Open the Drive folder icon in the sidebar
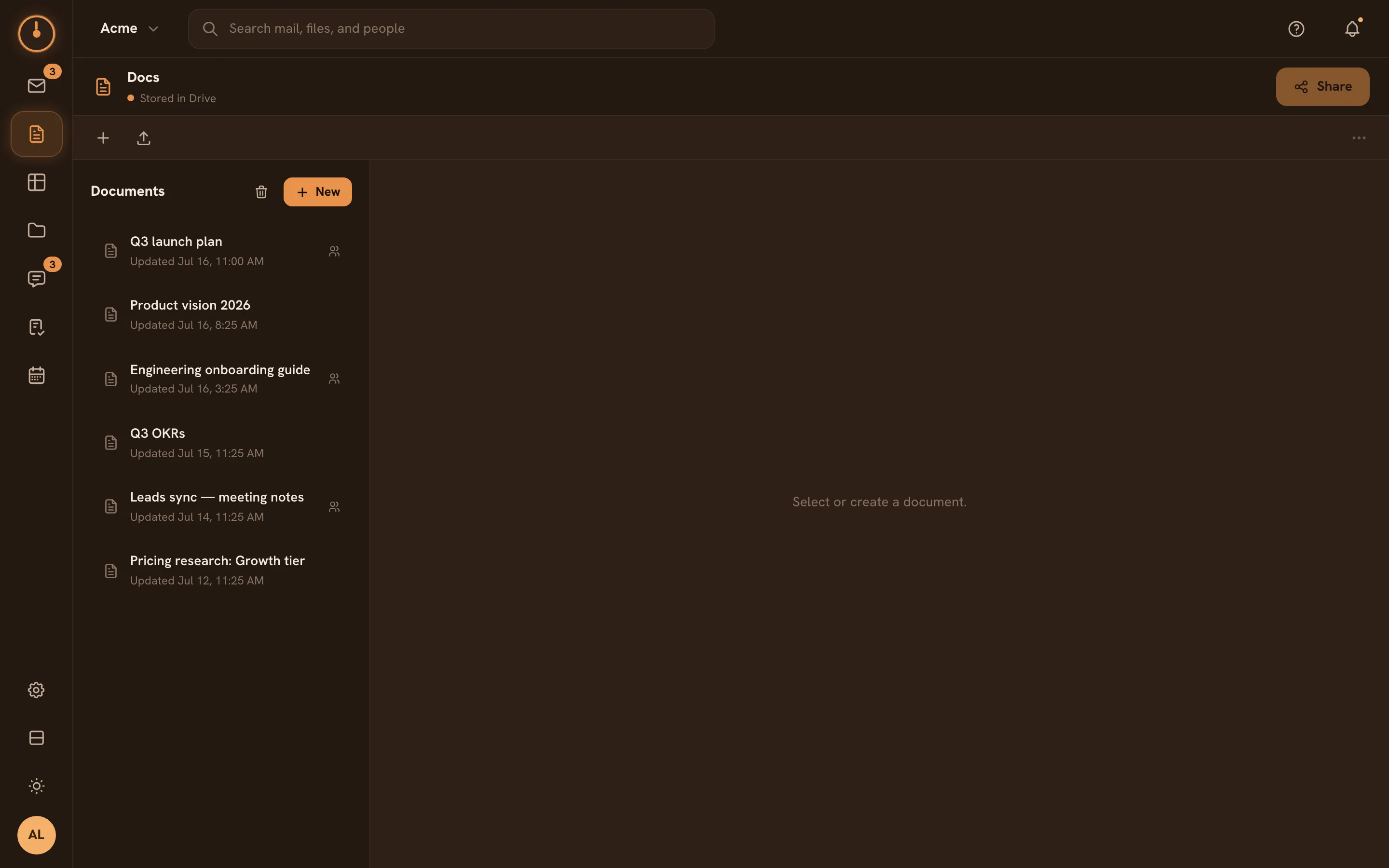This screenshot has height=868, width=1389. (36, 230)
